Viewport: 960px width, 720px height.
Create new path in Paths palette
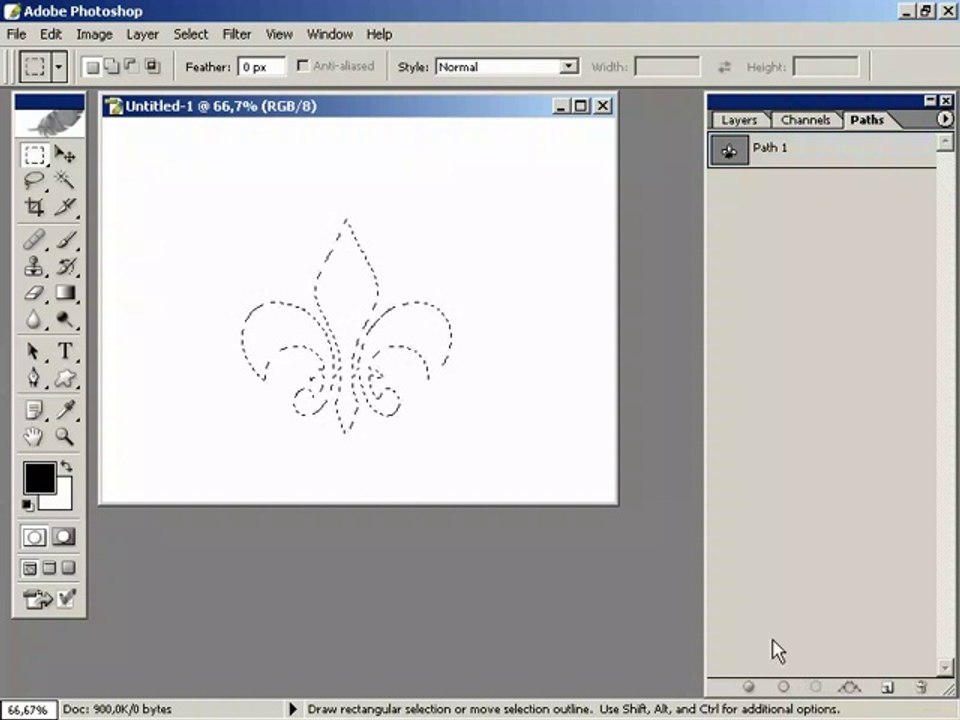point(887,687)
